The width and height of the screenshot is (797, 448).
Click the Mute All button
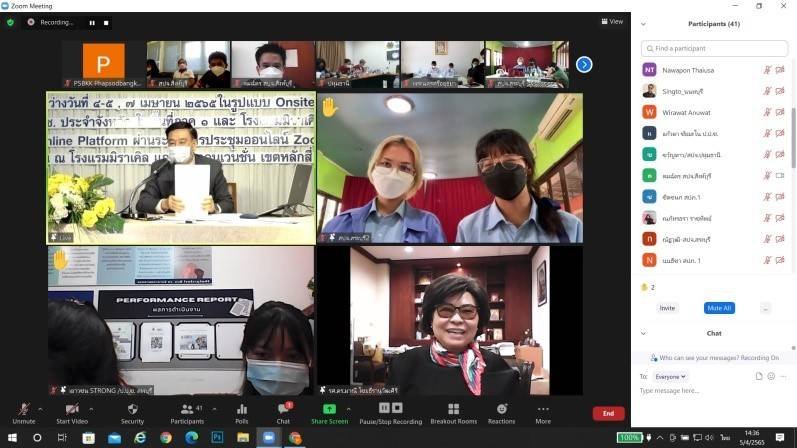point(718,308)
